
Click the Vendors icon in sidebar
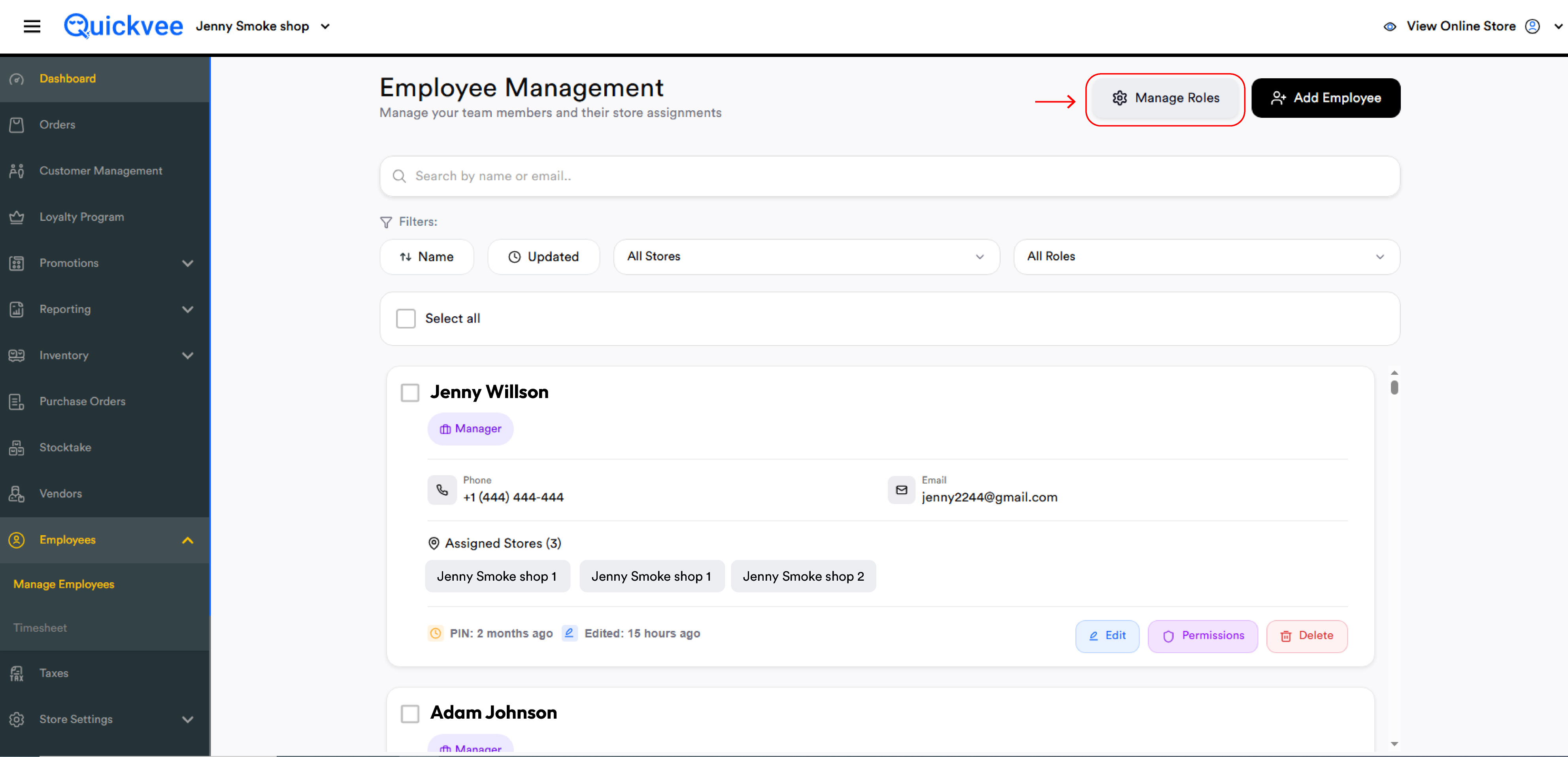pos(17,493)
